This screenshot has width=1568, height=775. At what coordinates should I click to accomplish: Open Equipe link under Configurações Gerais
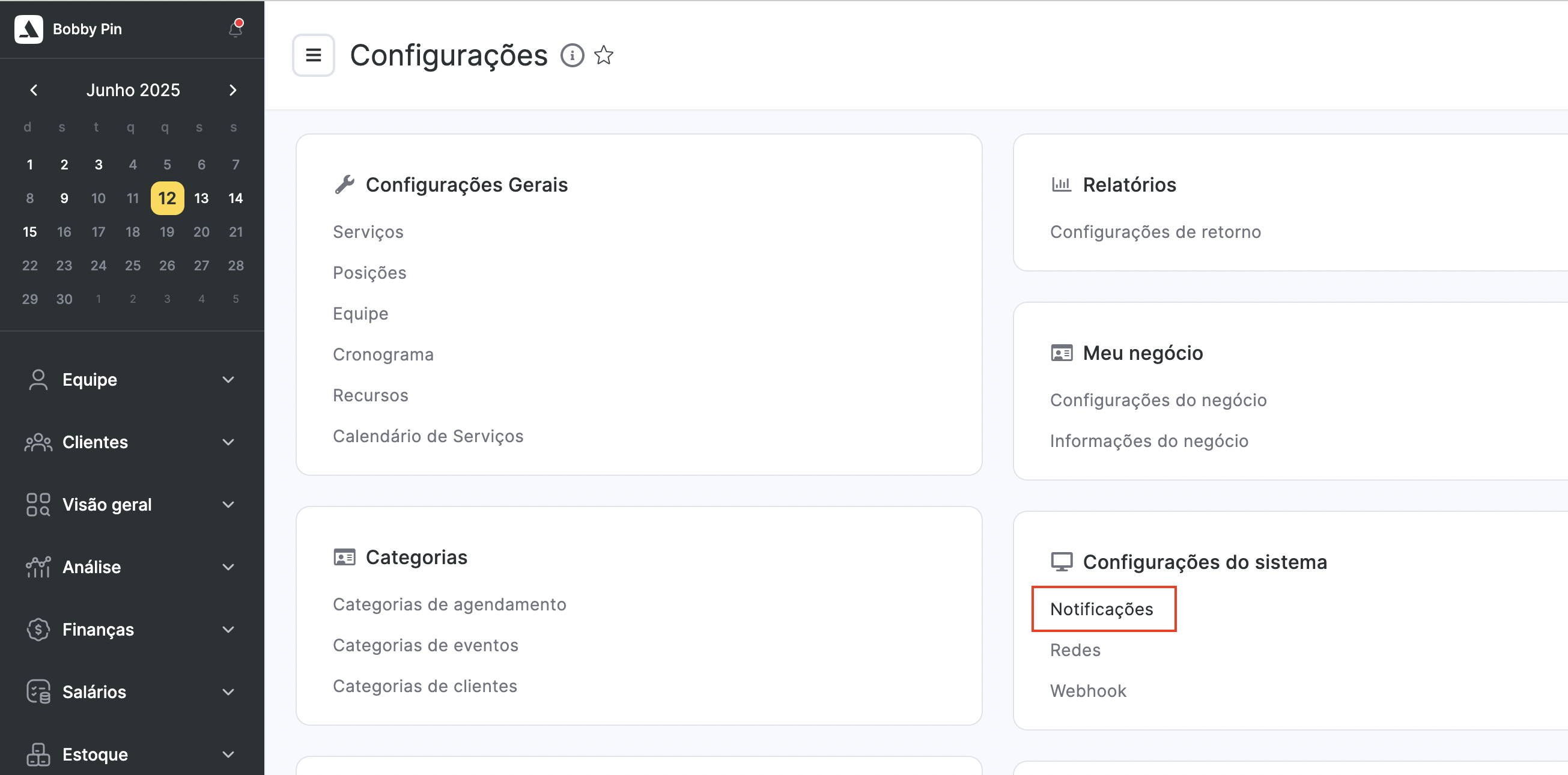point(360,314)
